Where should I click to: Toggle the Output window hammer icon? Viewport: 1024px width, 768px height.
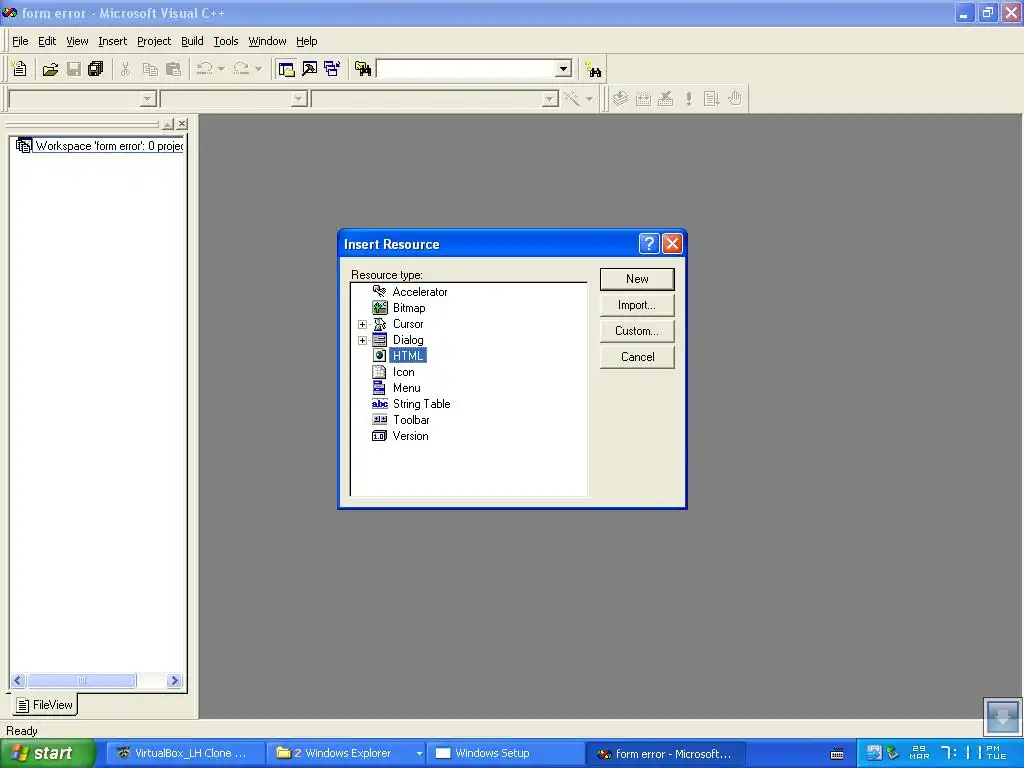(x=310, y=69)
